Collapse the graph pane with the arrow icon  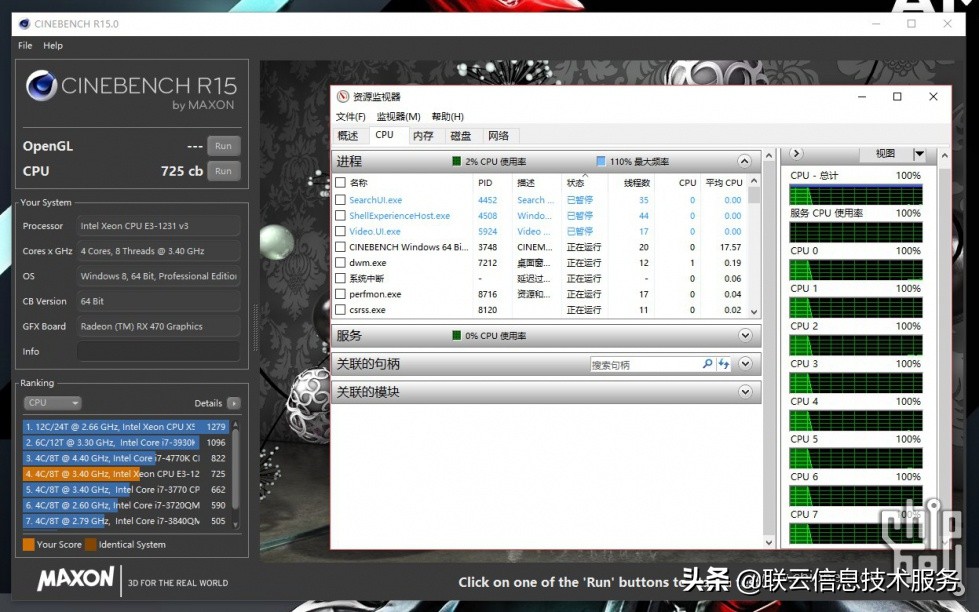click(796, 154)
